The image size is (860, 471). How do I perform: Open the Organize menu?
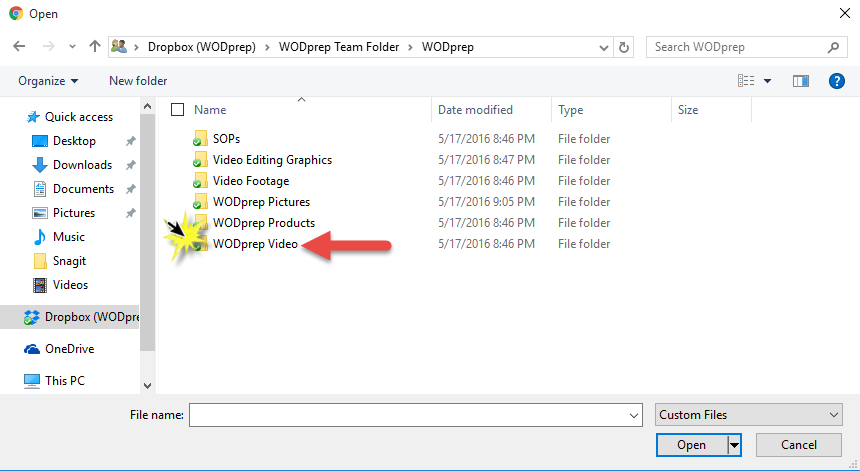(x=48, y=81)
